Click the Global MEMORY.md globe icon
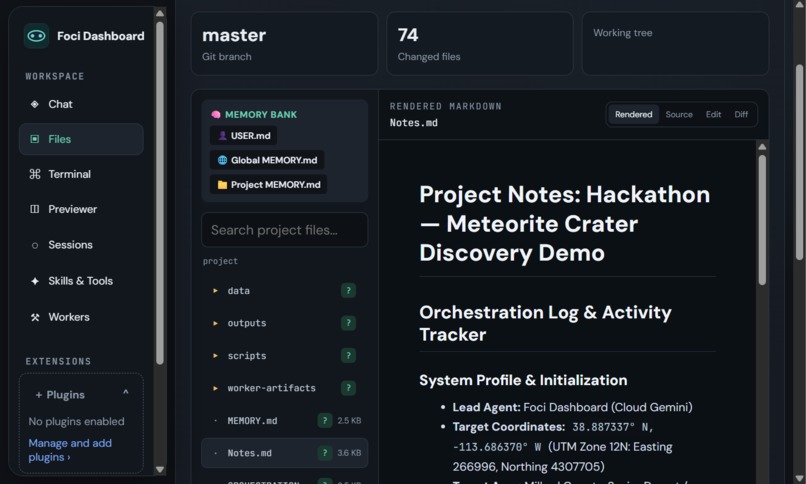806x484 pixels. click(x=223, y=160)
